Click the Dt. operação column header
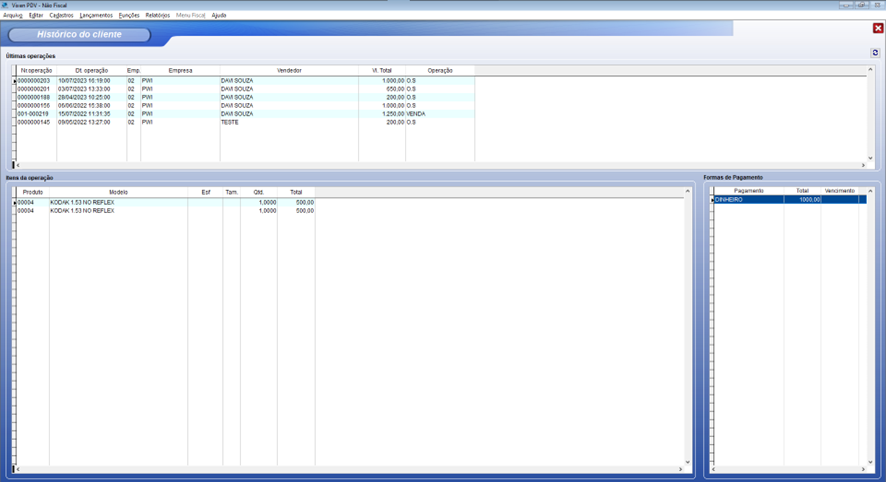 pyautogui.click(x=91, y=71)
